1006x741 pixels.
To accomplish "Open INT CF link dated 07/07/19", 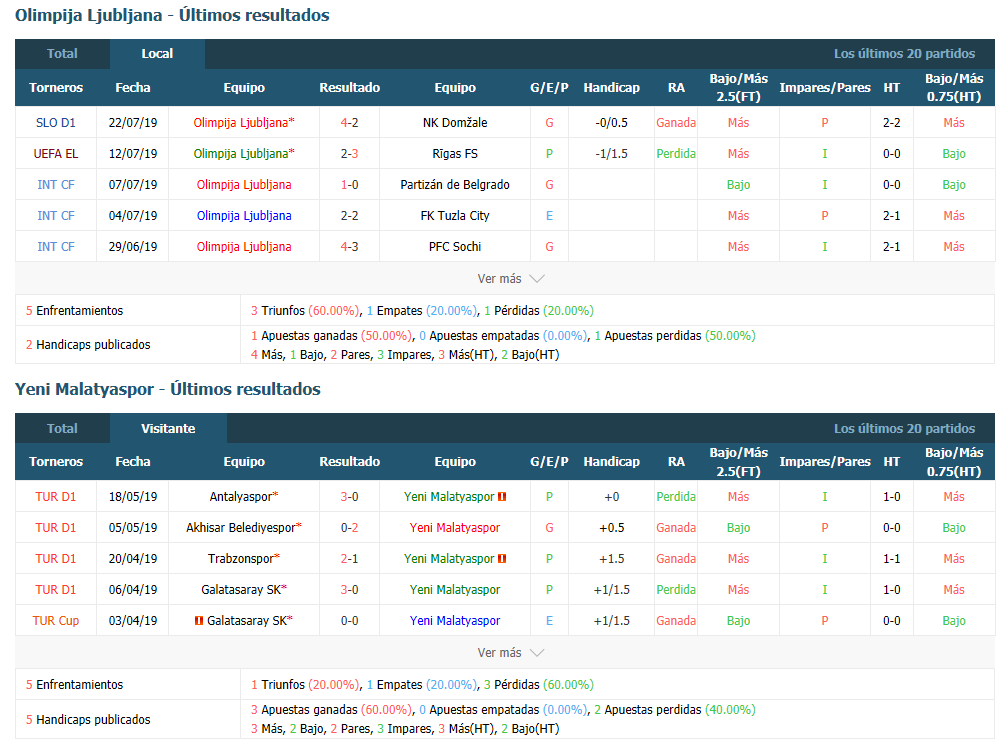I will point(56,185).
